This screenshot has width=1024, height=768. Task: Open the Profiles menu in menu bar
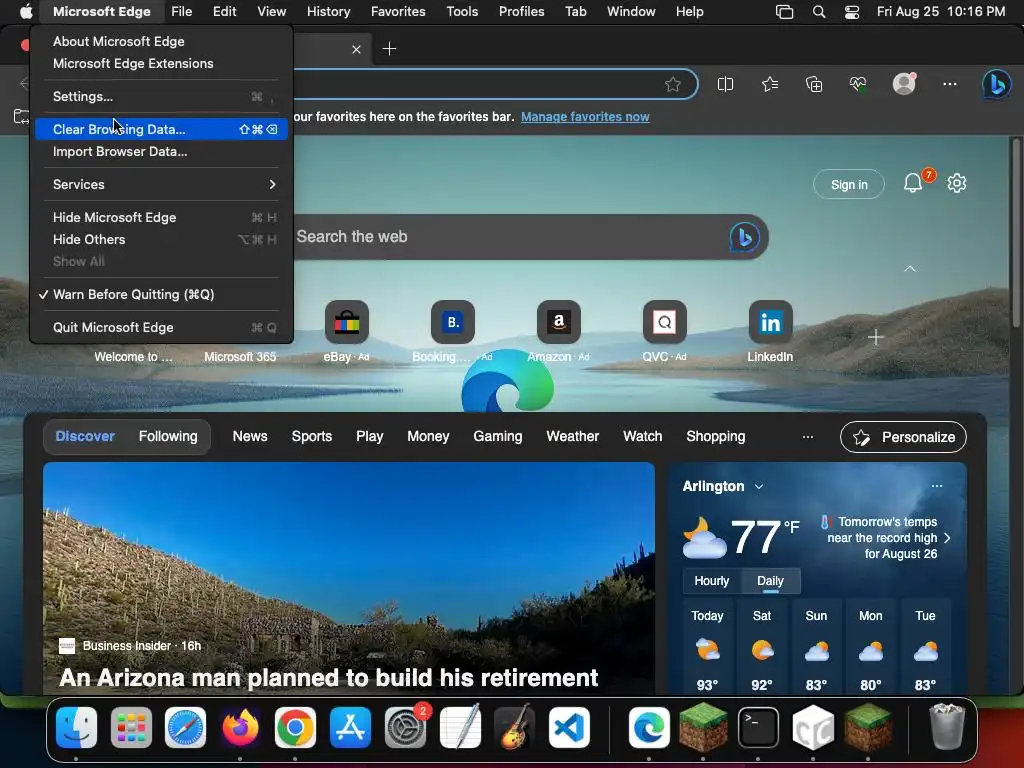pyautogui.click(x=521, y=12)
